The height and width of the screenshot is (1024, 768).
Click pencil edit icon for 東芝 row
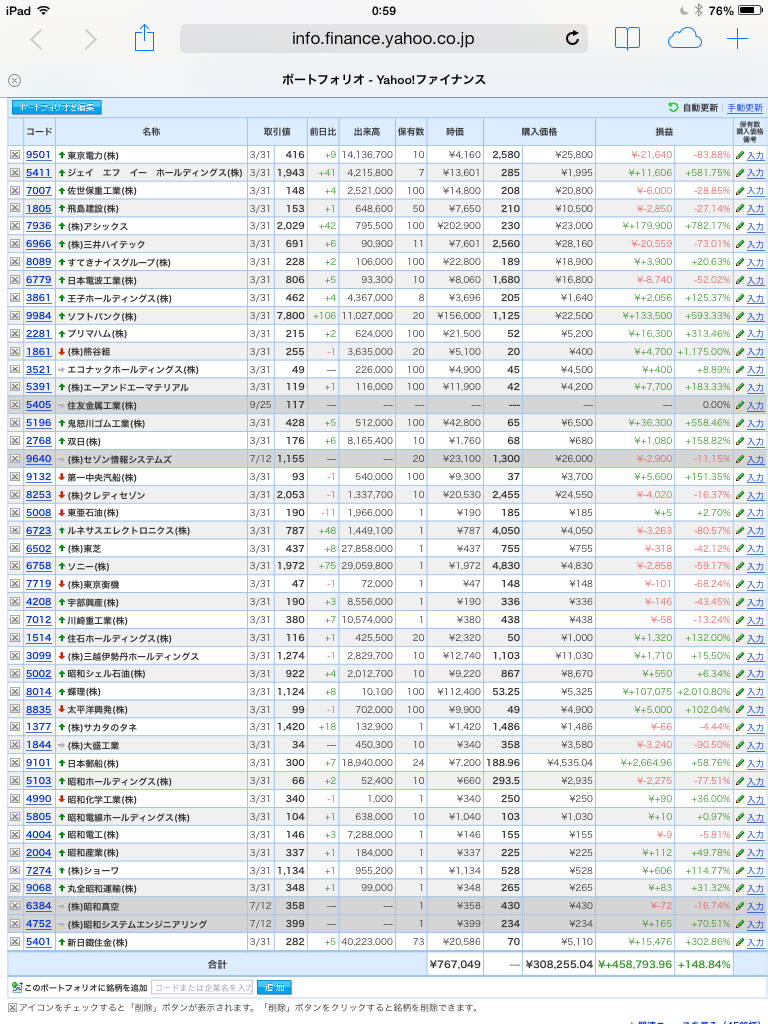pos(740,549)
